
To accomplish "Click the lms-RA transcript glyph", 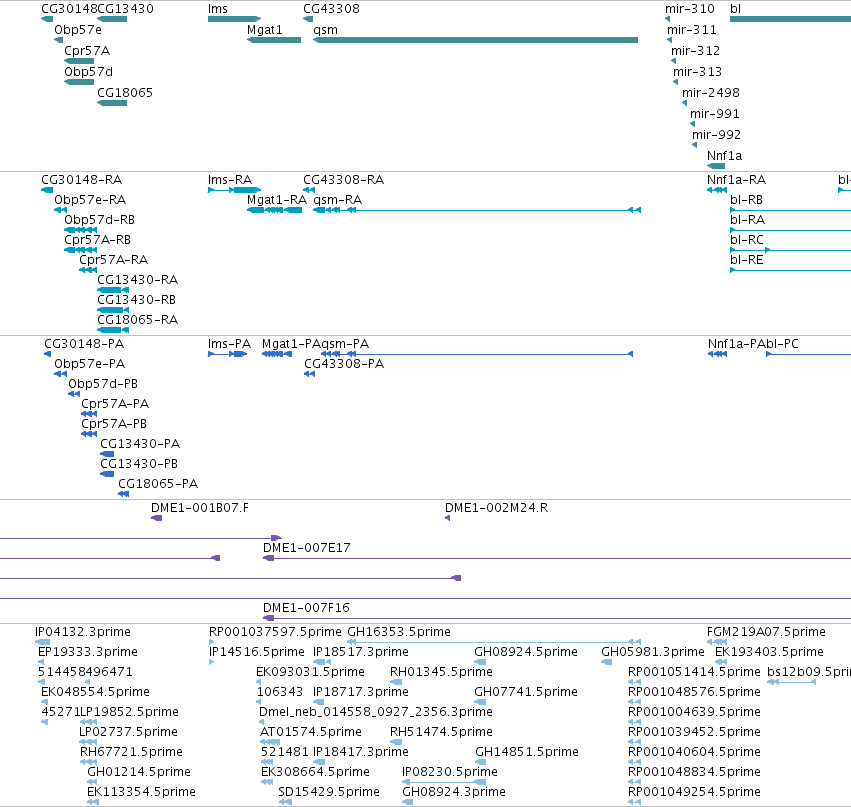I will [x=234, y=190].
